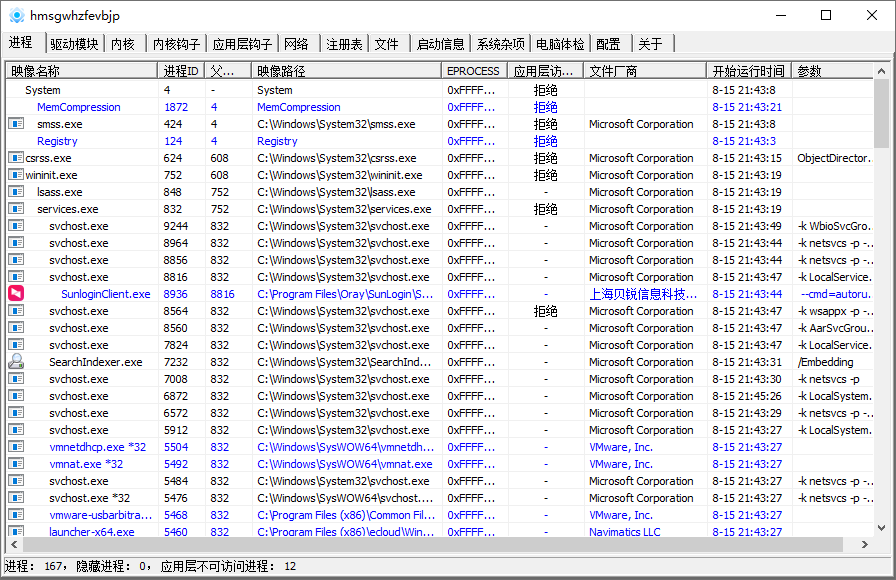This screenshot has width=896, height=580.
Task: Click 上海贝锐信息科技 vendor cell
Action: click(643, 294)
